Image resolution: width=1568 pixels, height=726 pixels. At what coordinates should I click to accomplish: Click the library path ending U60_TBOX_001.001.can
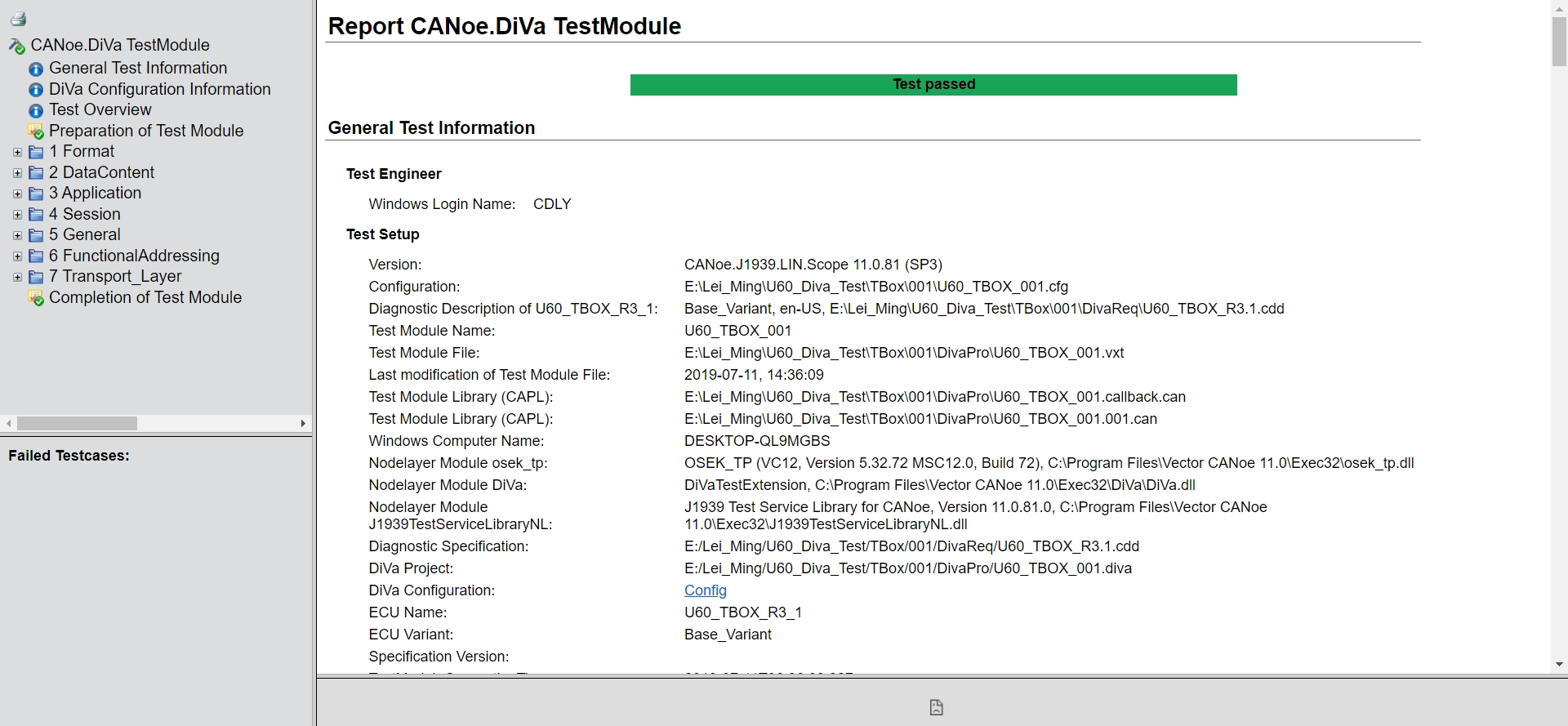click(x=920, y=419)
